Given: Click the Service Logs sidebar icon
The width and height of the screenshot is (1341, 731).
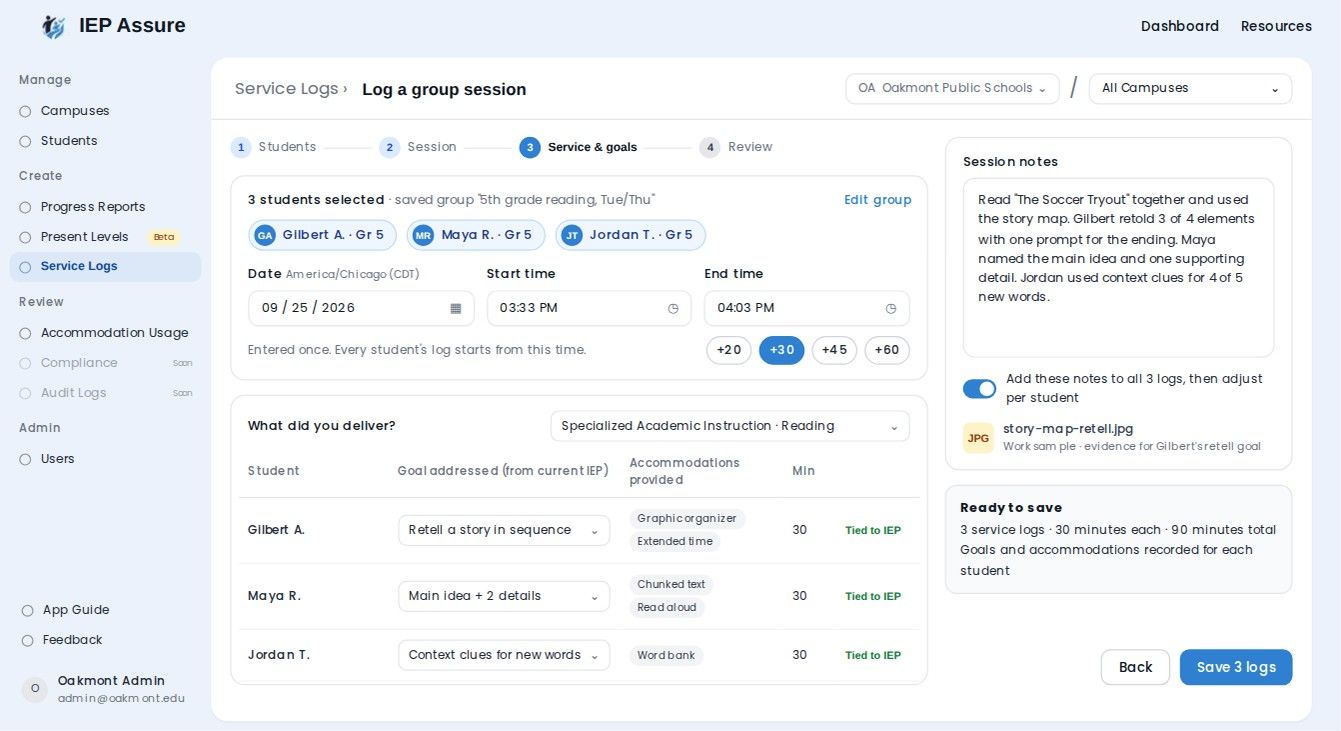Looking at the screenshot, I should pos(25,266).
